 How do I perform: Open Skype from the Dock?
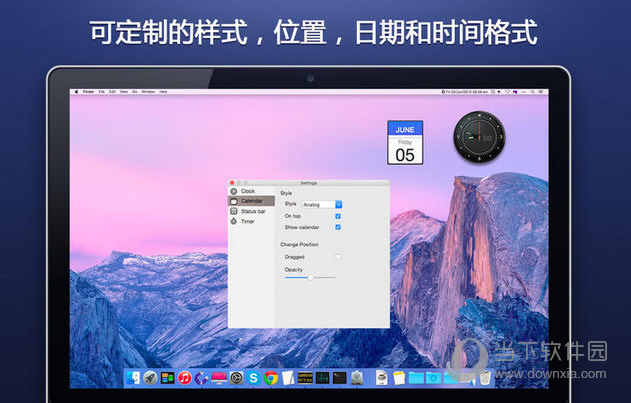click(254, 378)
